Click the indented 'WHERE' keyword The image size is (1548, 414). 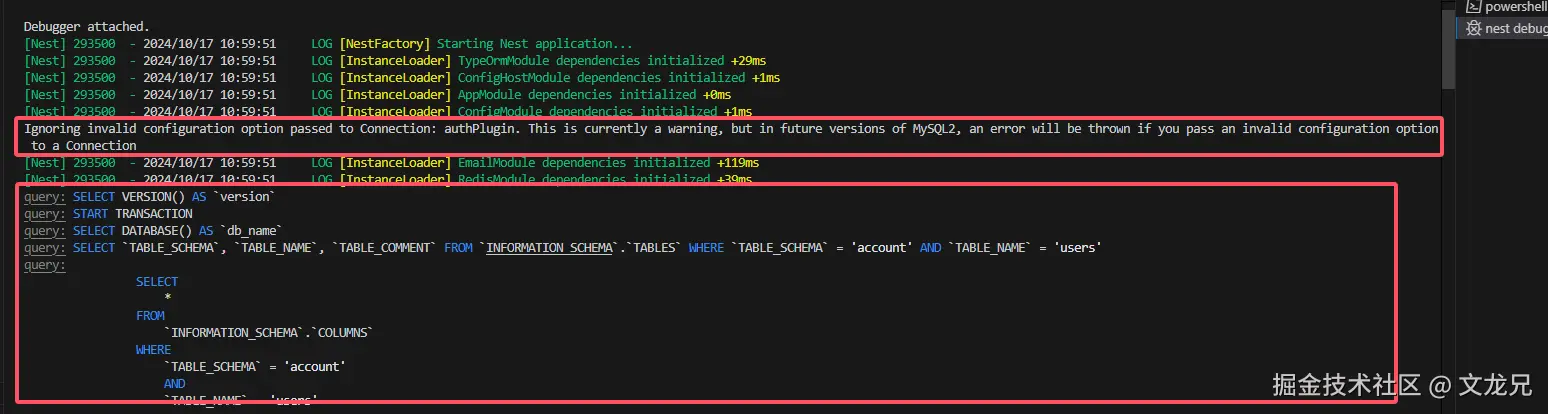point(153,350)
